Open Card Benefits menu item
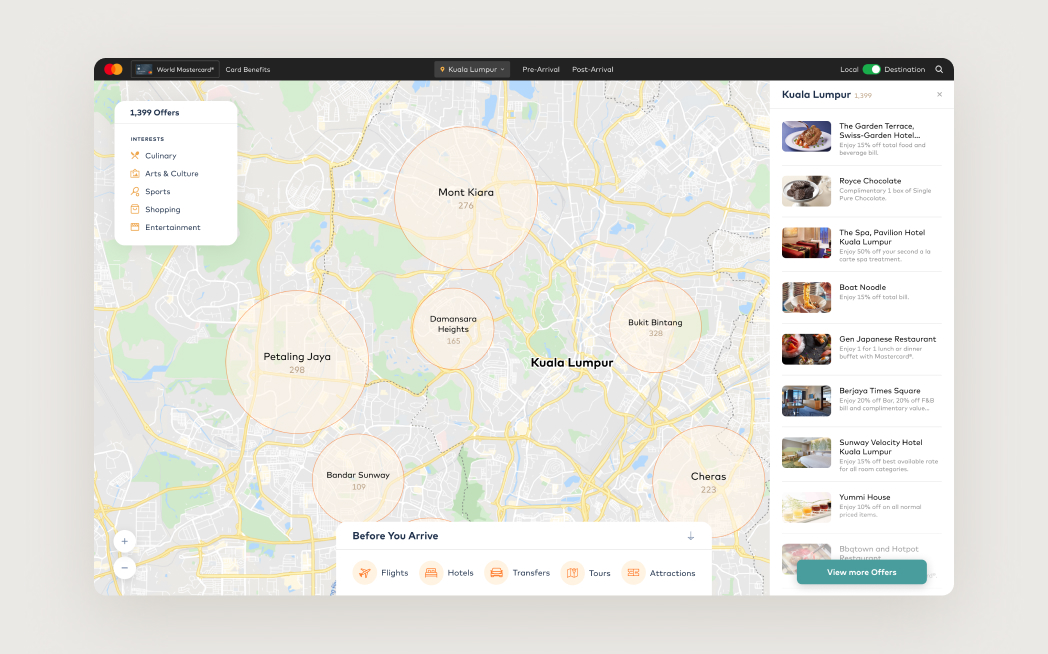The height and width of the screenshot is (654, 1048). tap(248, 69)
